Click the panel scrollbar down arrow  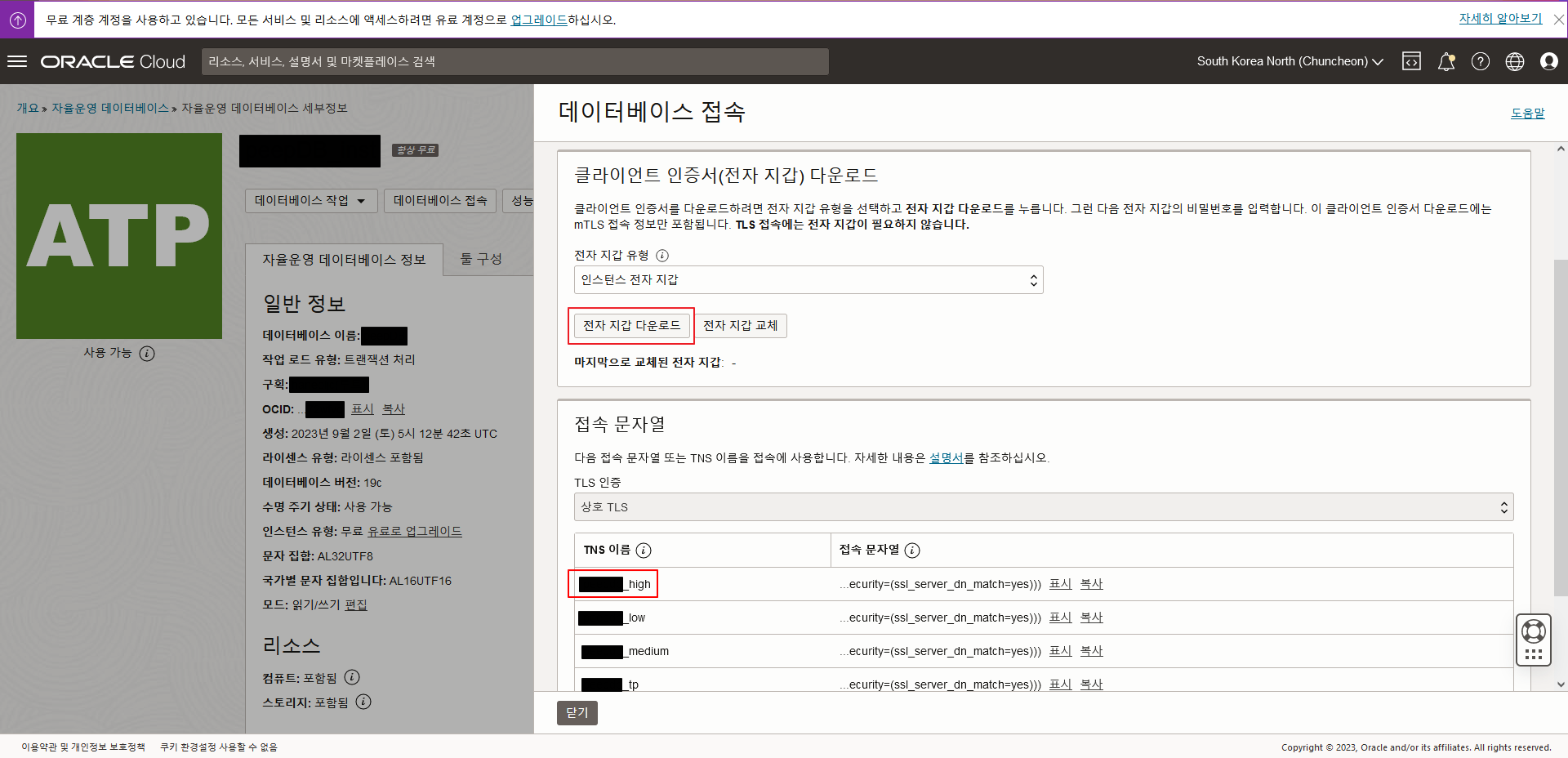(x=1561, y=685)
